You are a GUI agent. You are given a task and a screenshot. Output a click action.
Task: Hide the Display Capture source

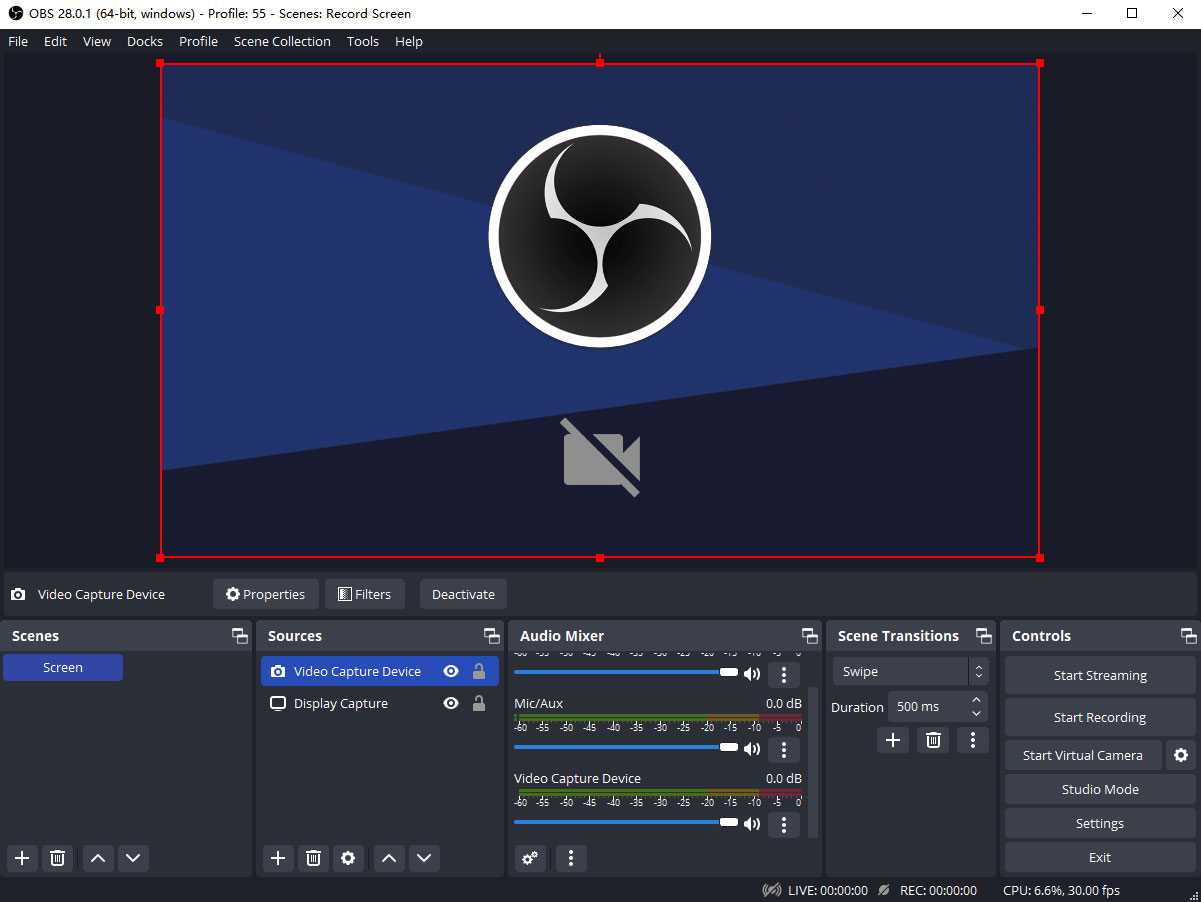pos(451,704)
